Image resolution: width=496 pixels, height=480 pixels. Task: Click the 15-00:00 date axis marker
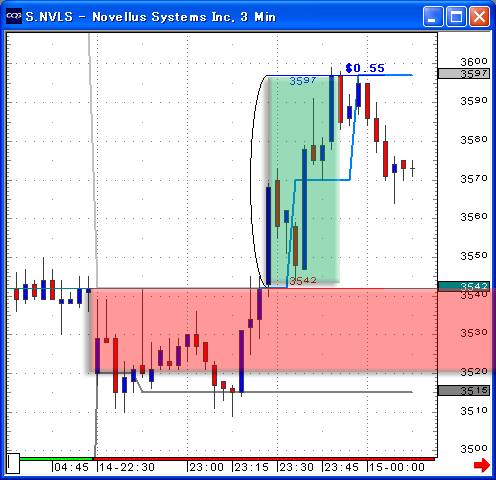(396, 467)
